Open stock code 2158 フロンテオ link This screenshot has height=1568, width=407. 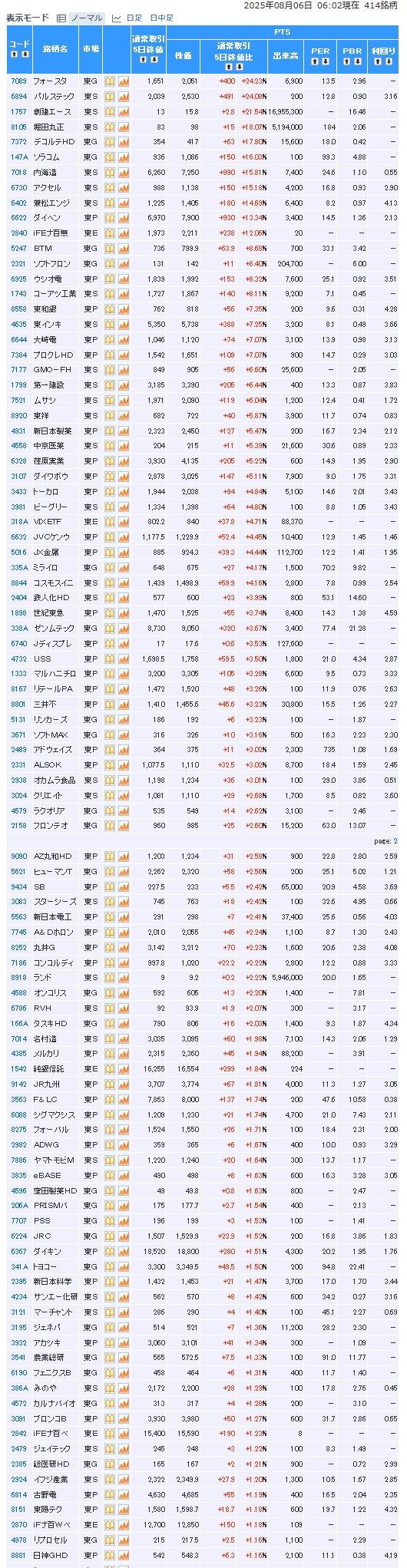[18, 826]
